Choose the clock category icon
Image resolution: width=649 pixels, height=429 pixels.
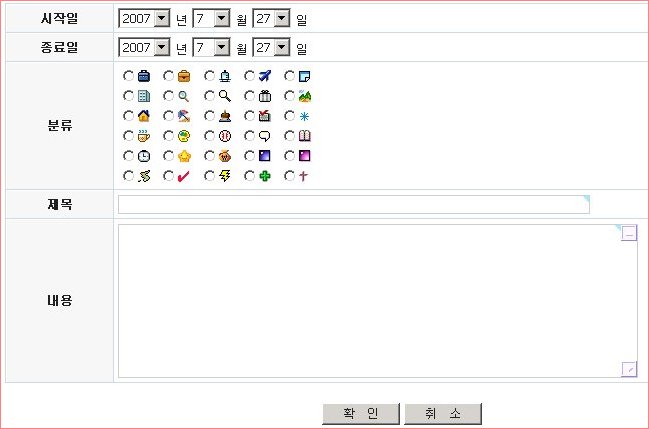(x=143, y=156)
